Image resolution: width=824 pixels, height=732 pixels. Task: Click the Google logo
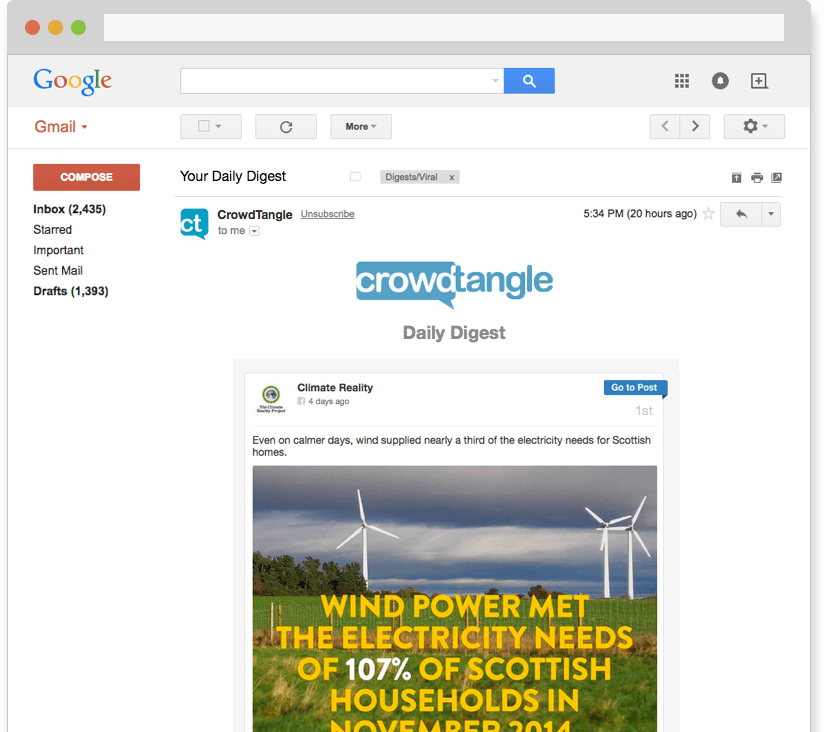click(73, 81)
